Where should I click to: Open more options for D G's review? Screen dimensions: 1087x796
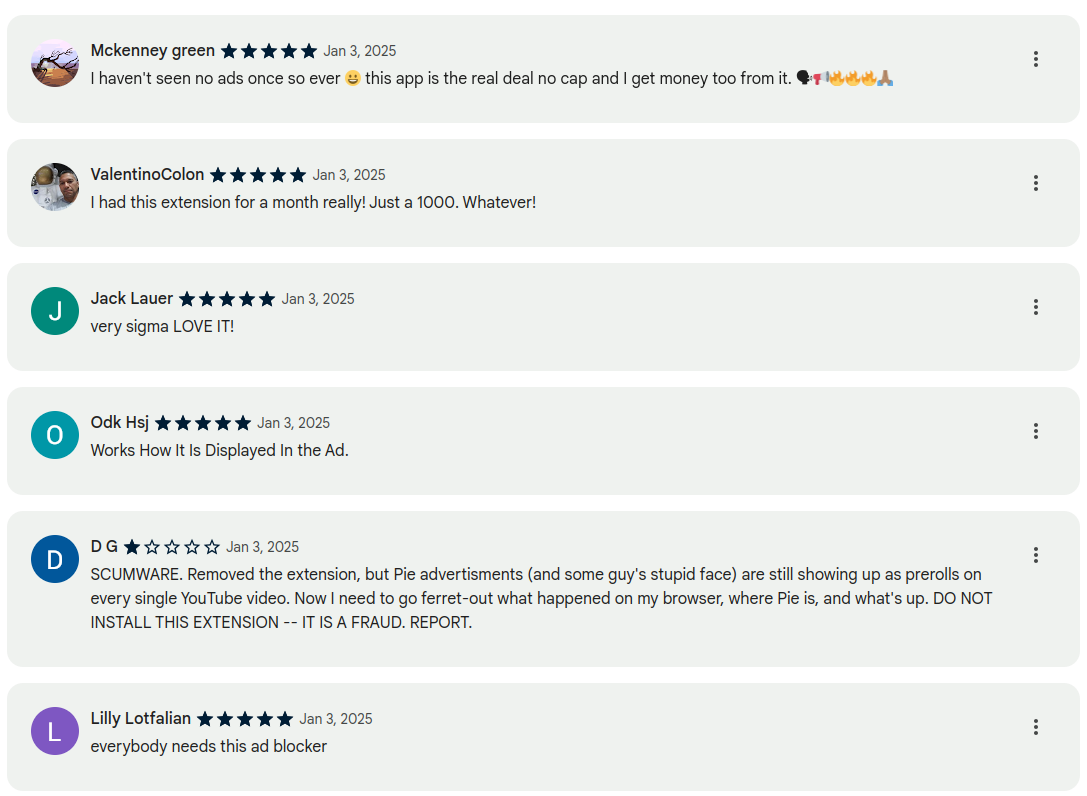[x=1035, y=555]
